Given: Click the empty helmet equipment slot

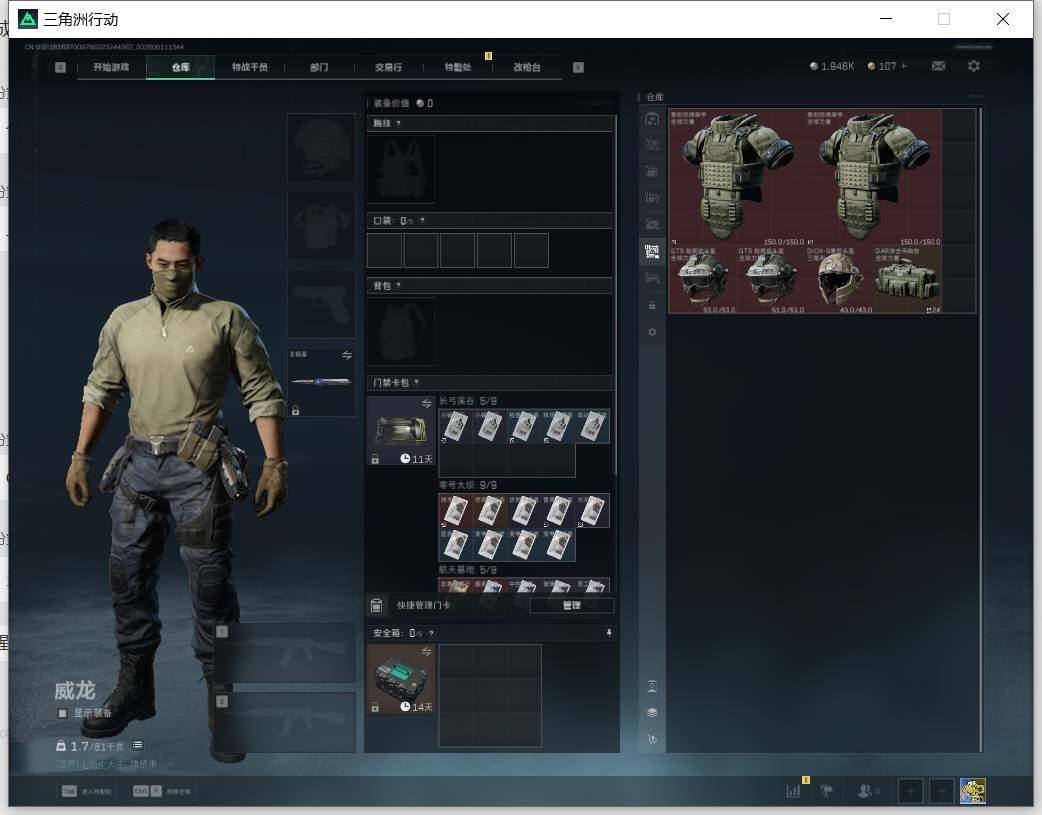Looking at the screenshot, I should coord(321,147).
